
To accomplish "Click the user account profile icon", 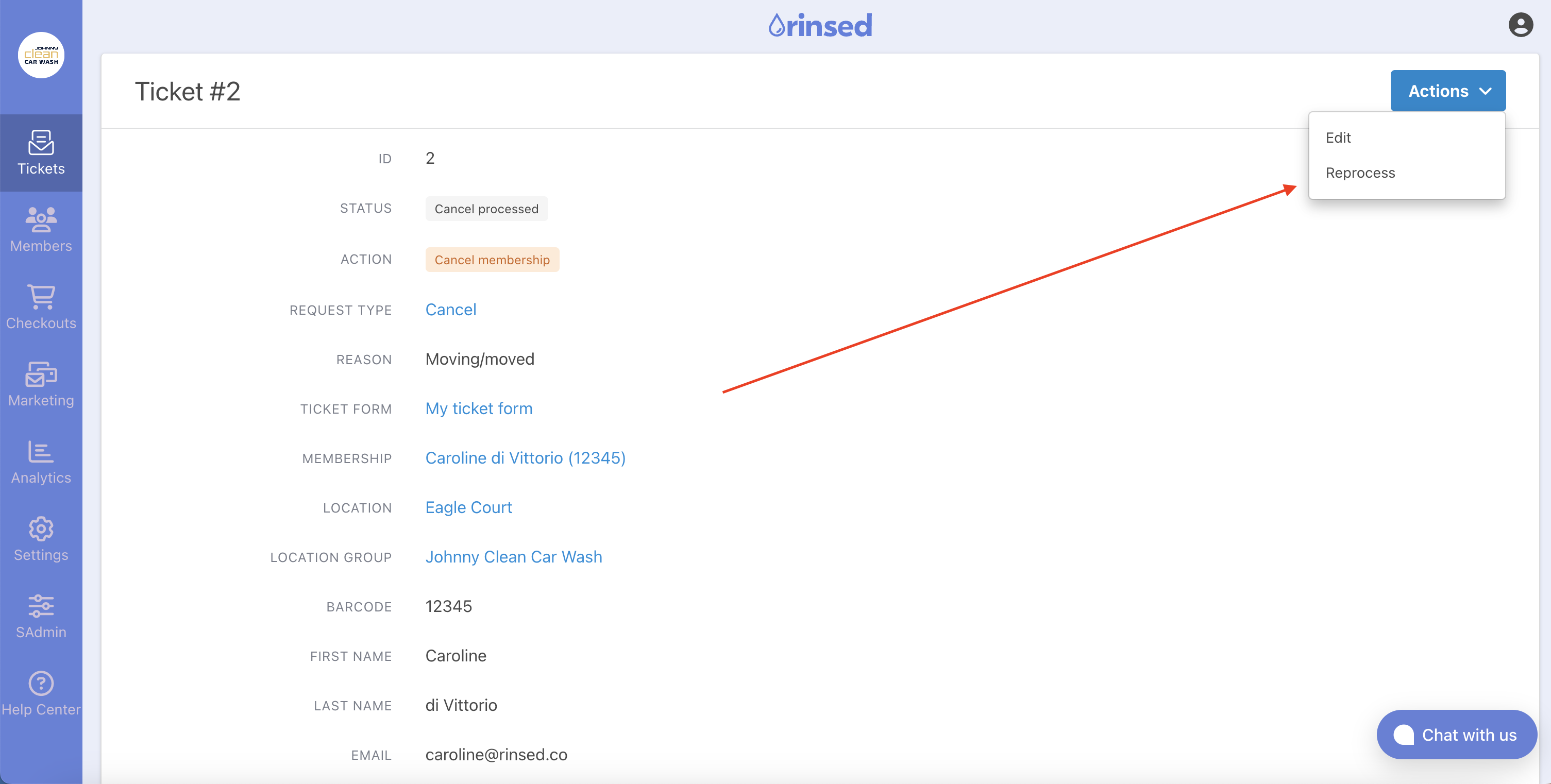I will tap(1520, 25).
